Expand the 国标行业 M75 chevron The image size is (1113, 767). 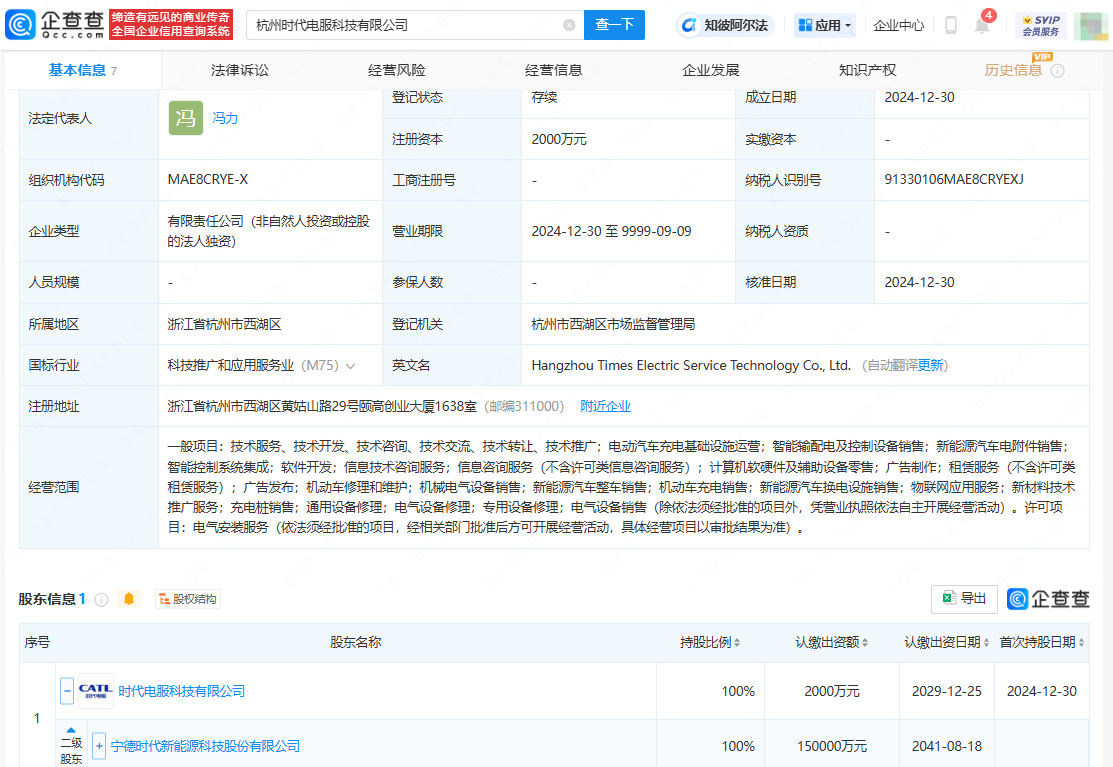[x=350, y=366]
